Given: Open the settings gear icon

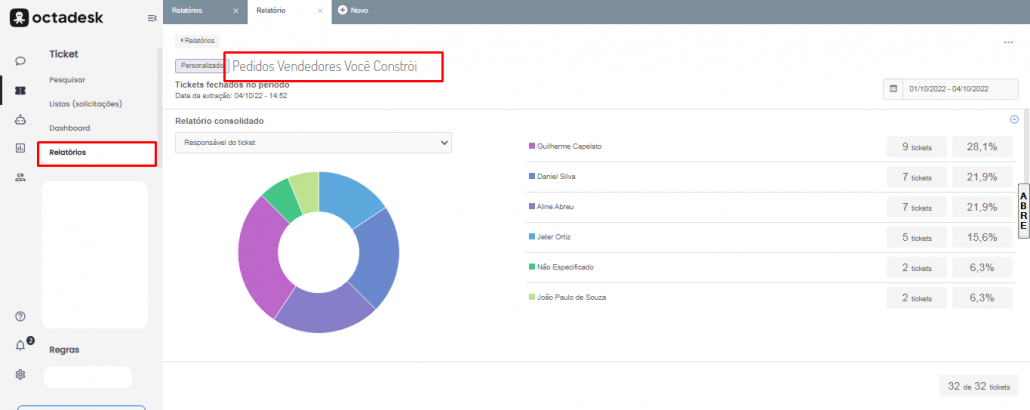Looking at the screenshot, I should tap(20, 375).
